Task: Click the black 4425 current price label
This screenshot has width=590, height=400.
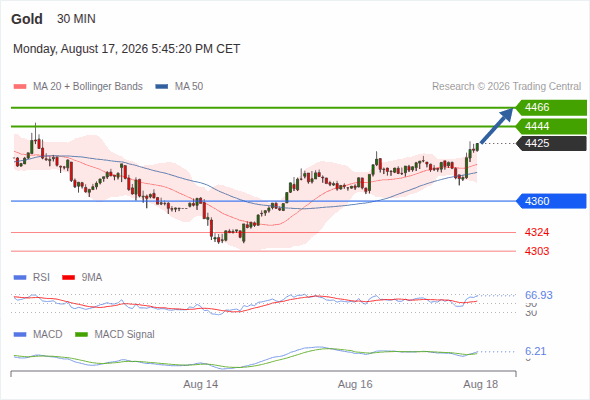Action: (551, 144)
